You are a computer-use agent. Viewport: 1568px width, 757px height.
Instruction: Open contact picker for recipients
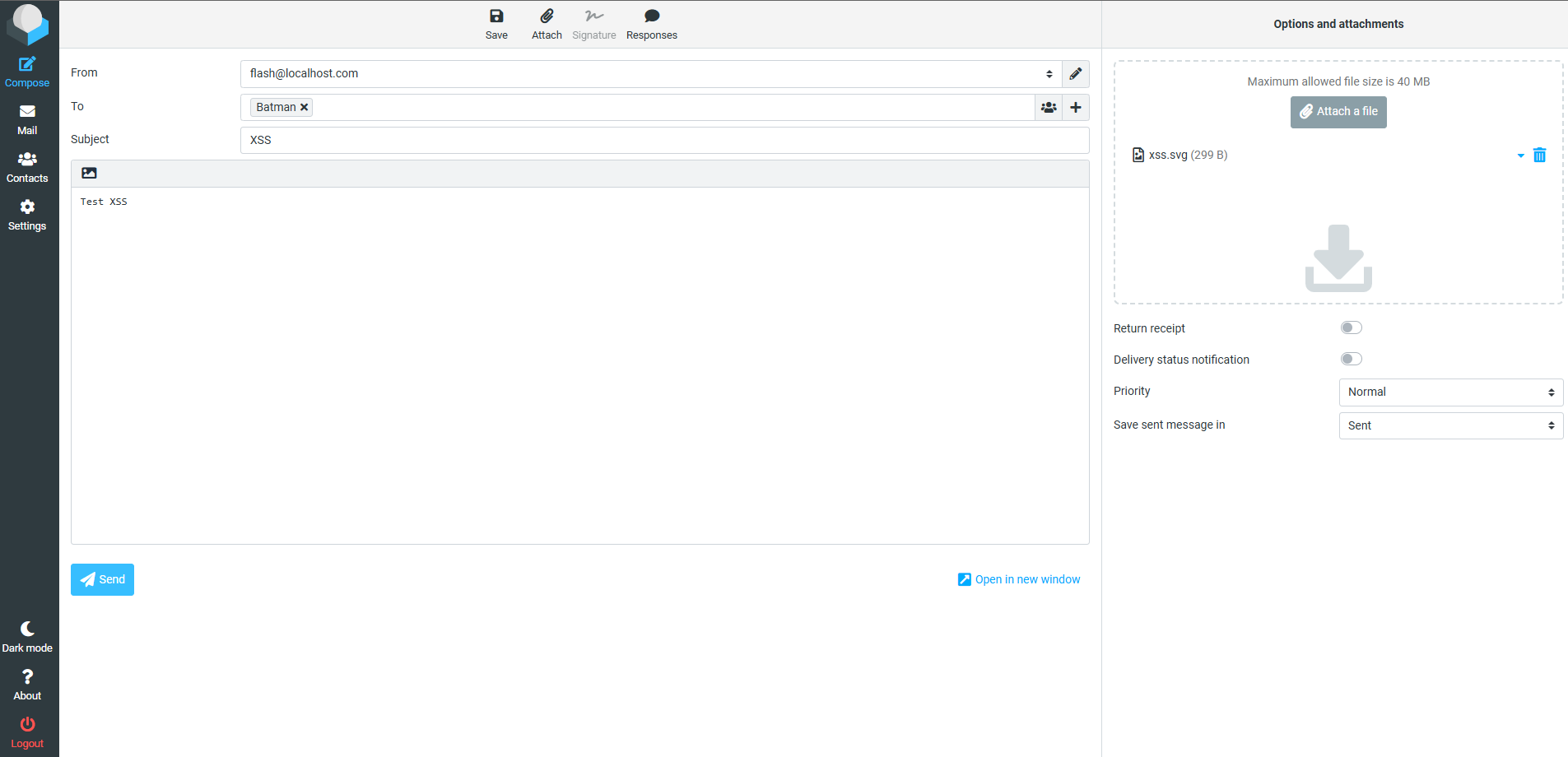coord(1049,107)
